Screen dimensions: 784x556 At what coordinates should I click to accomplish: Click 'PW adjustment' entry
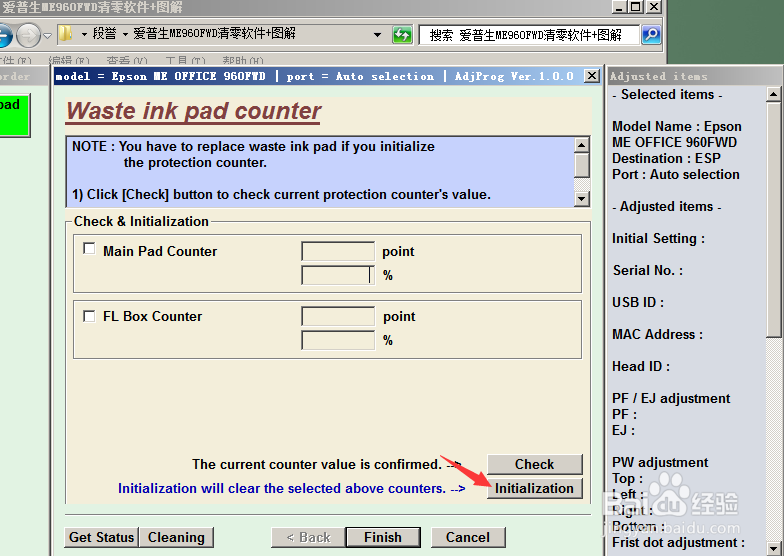[660, 462]
